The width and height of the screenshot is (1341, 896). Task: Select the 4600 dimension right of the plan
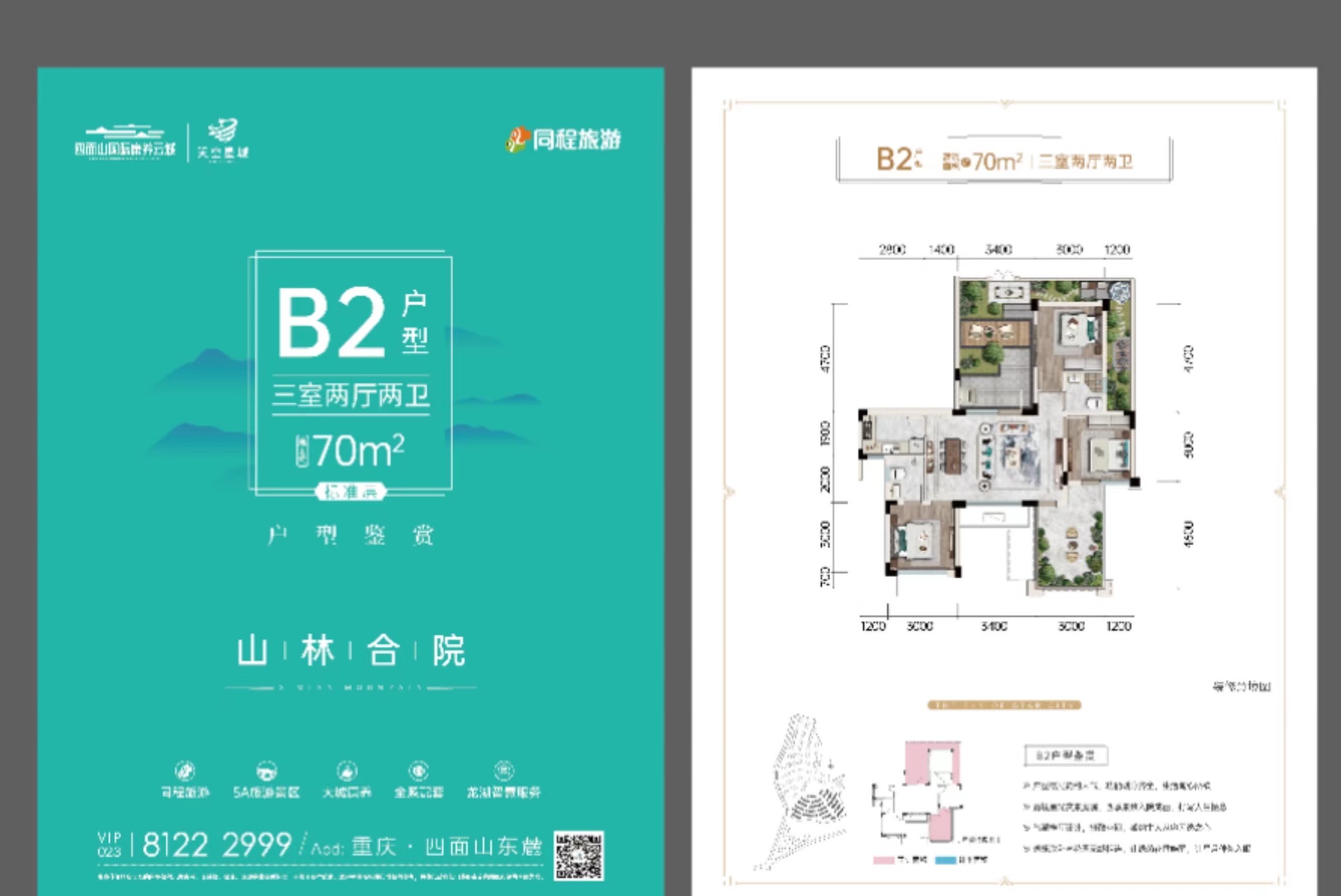click(x=1189, y=534)
